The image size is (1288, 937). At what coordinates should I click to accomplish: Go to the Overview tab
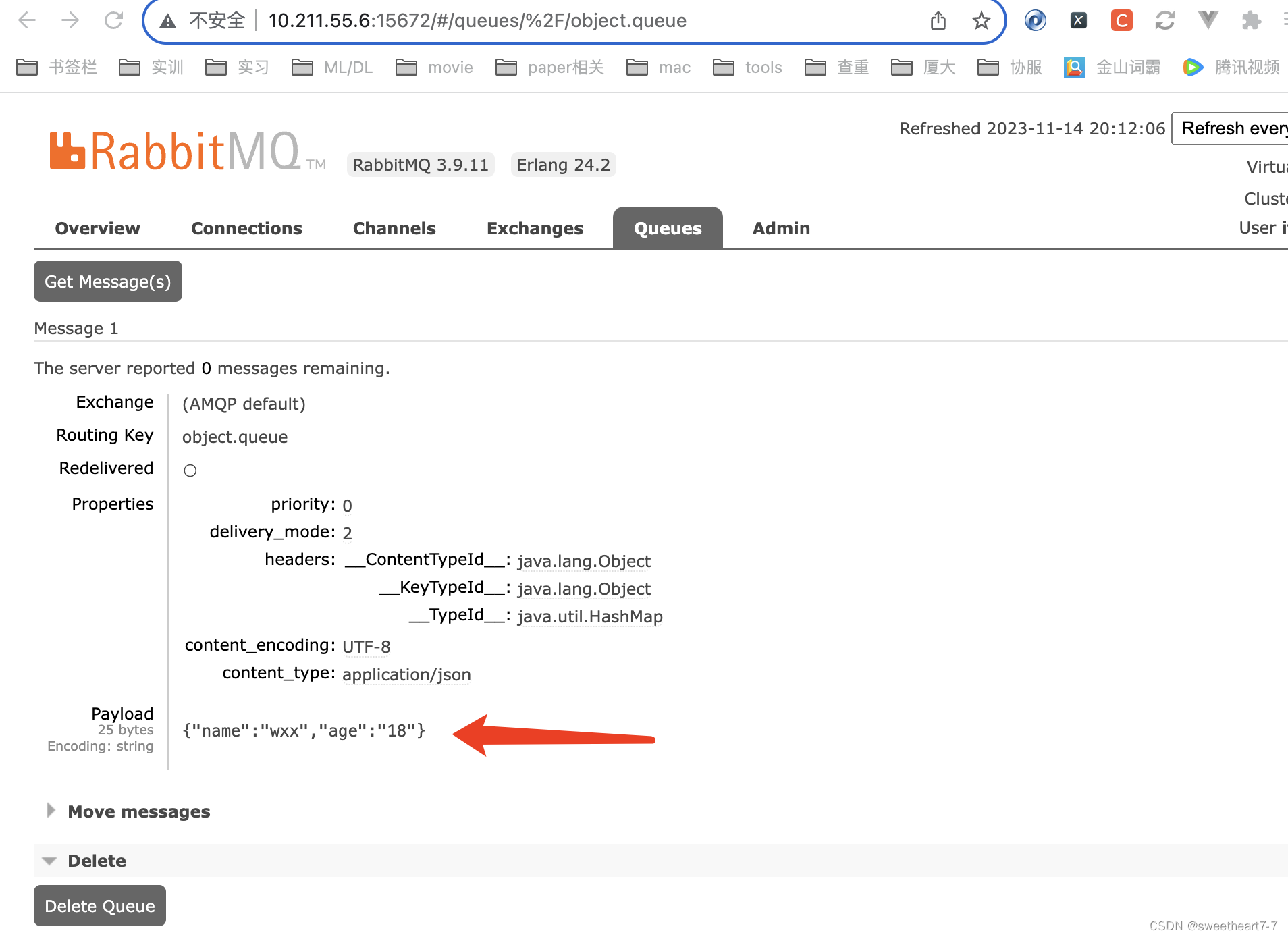pyautogui.click(x=98, y=228)
